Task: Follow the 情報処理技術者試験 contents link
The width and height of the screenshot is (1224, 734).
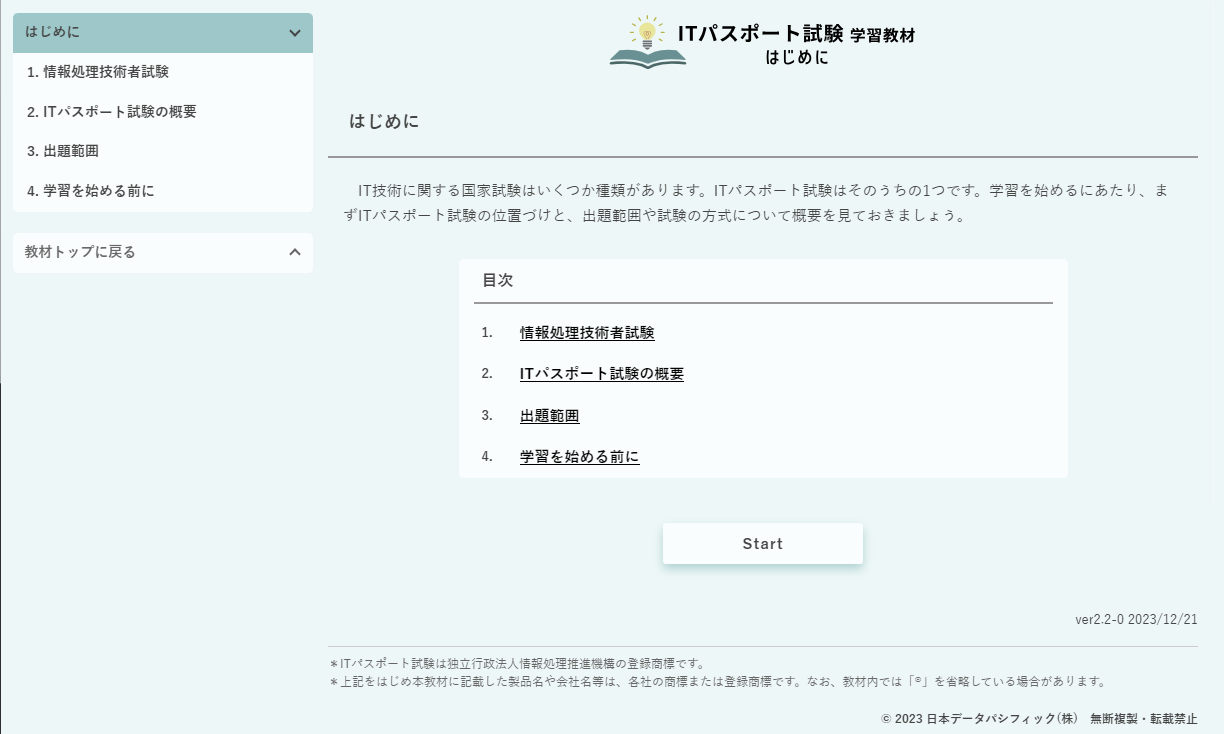Action: click(587, 333)
